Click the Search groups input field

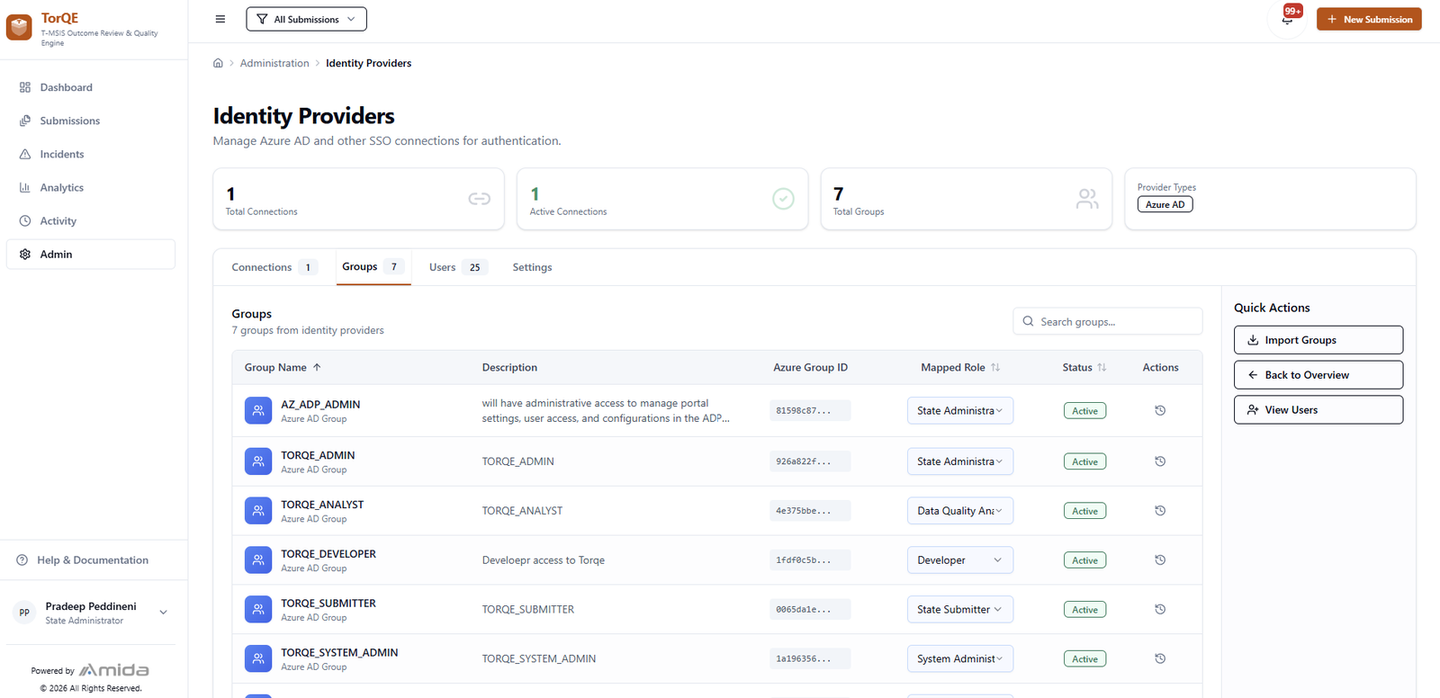coord(1107,321)
